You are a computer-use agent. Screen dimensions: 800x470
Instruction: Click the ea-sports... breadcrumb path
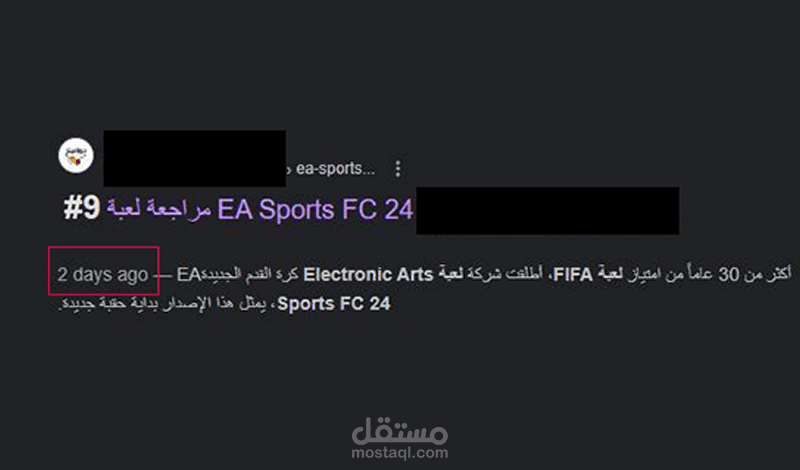tap(335, 168)
